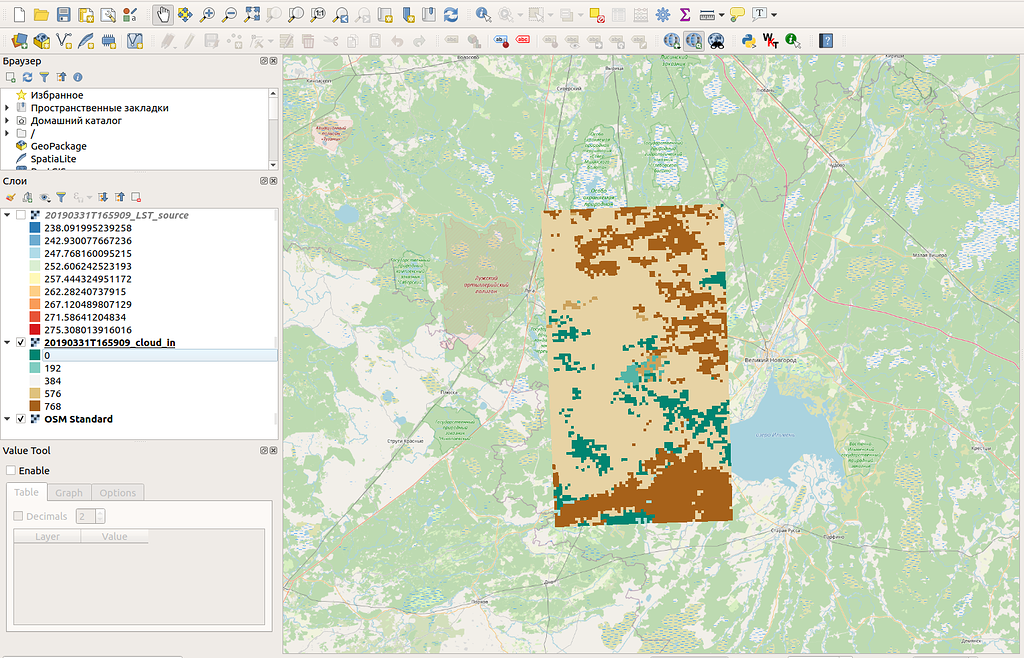Click the Zoom In magnifier tool
1024x658 pixels.
208,15
